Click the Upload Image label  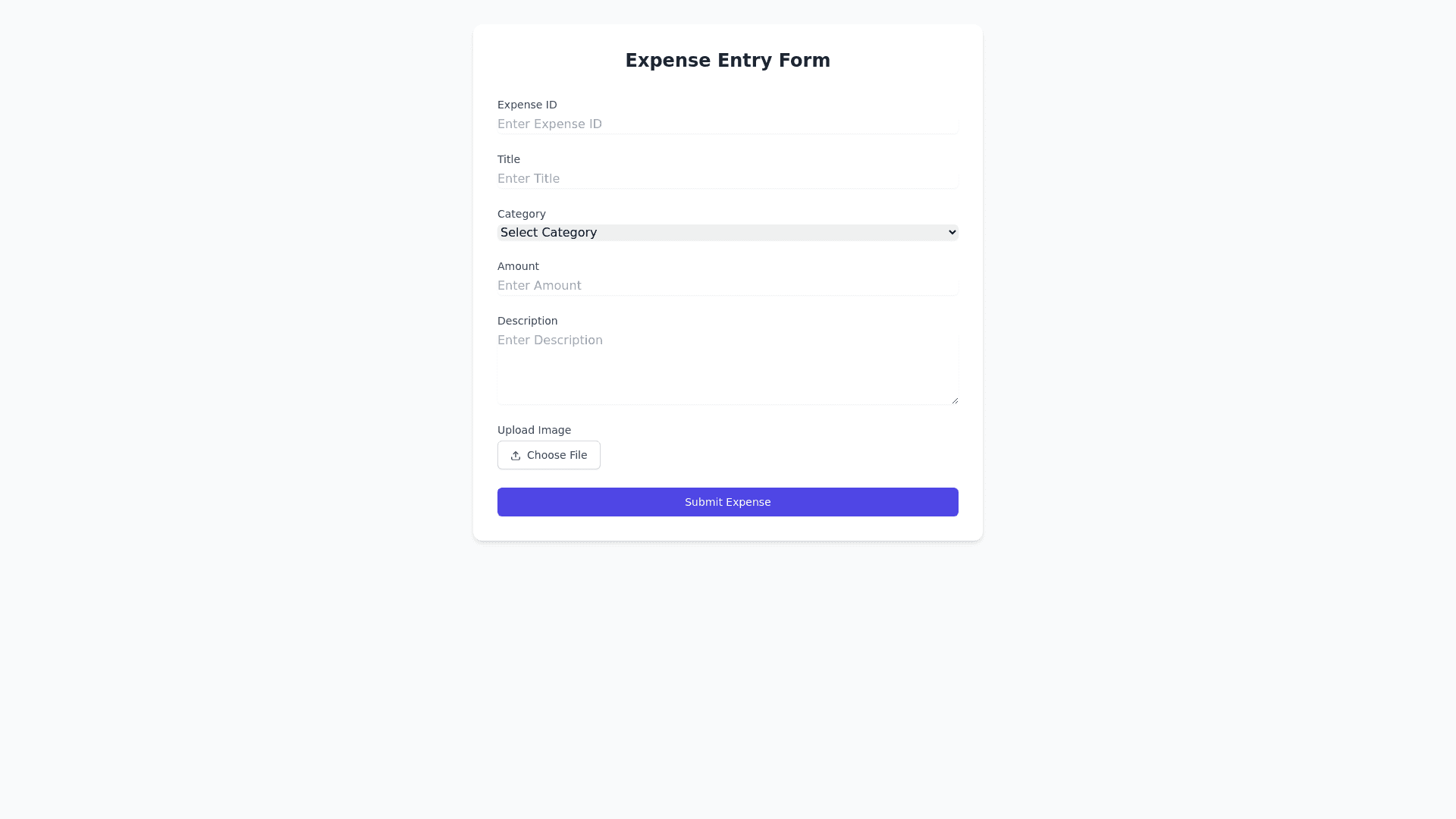[534, 430]
